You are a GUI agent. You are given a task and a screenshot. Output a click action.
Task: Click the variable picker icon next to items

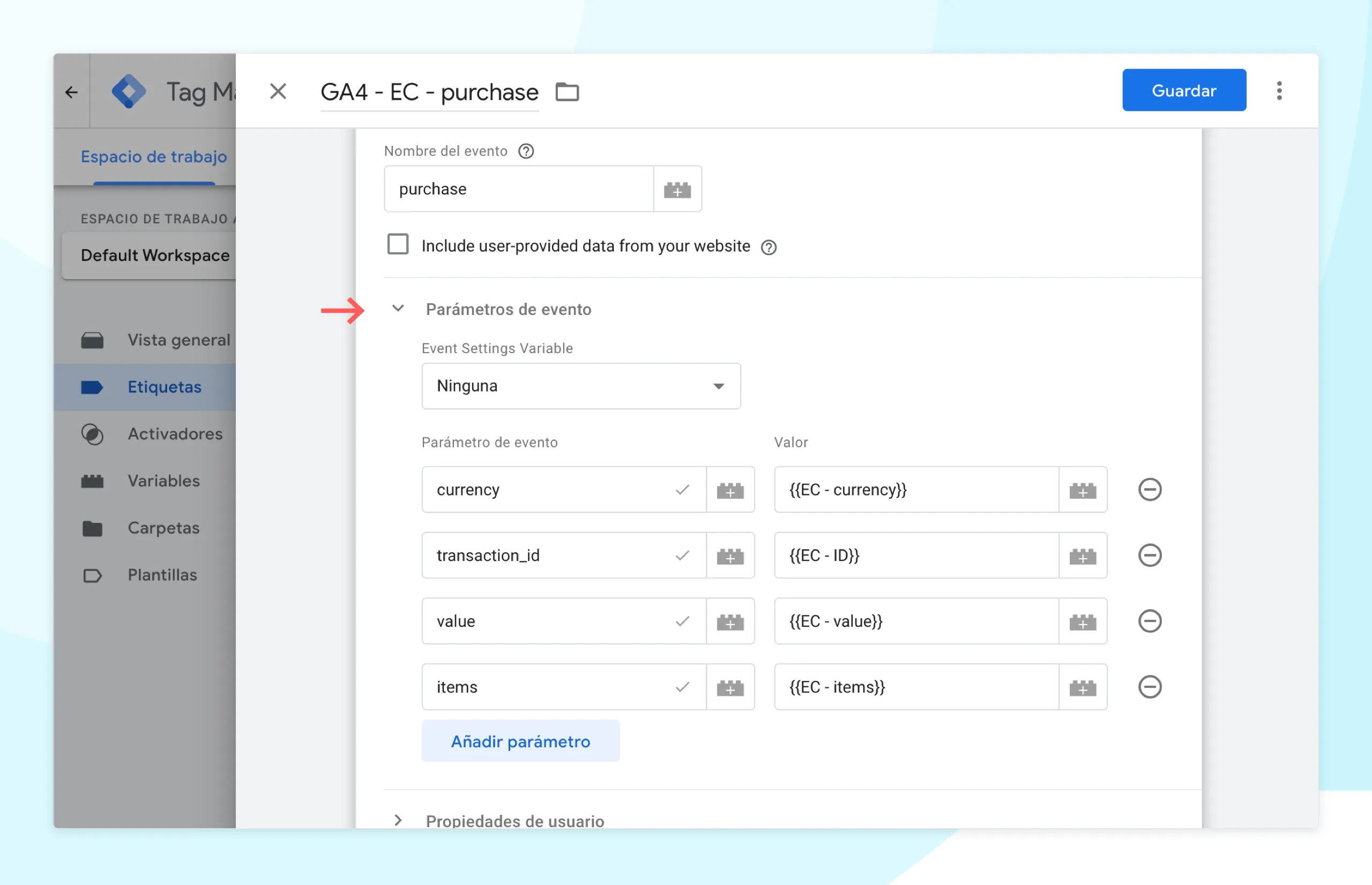[x=730, y=687]
